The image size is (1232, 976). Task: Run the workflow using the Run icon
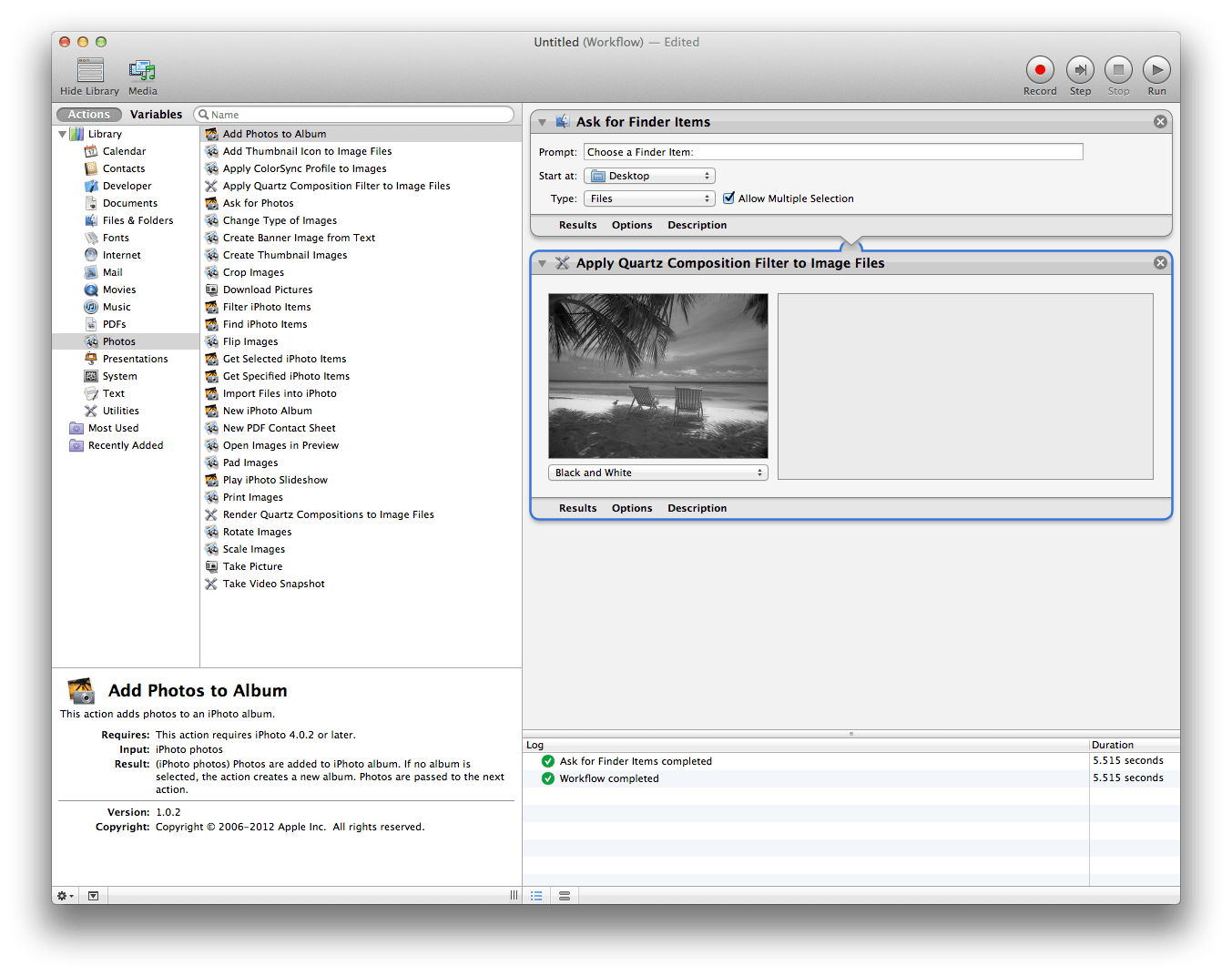(x=1156, y=69)
